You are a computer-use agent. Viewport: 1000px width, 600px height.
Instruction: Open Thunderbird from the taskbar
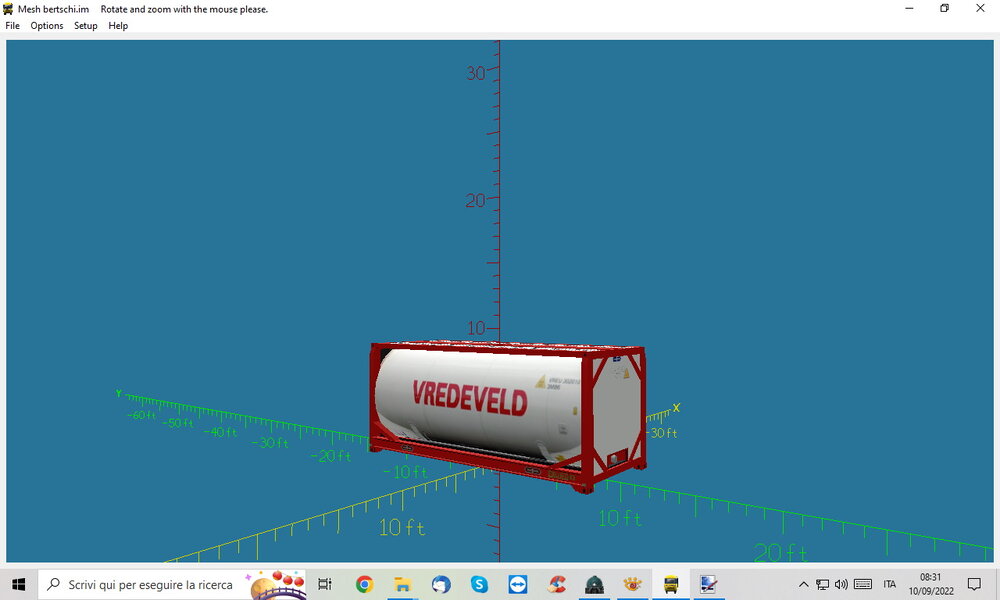(441, 584)
